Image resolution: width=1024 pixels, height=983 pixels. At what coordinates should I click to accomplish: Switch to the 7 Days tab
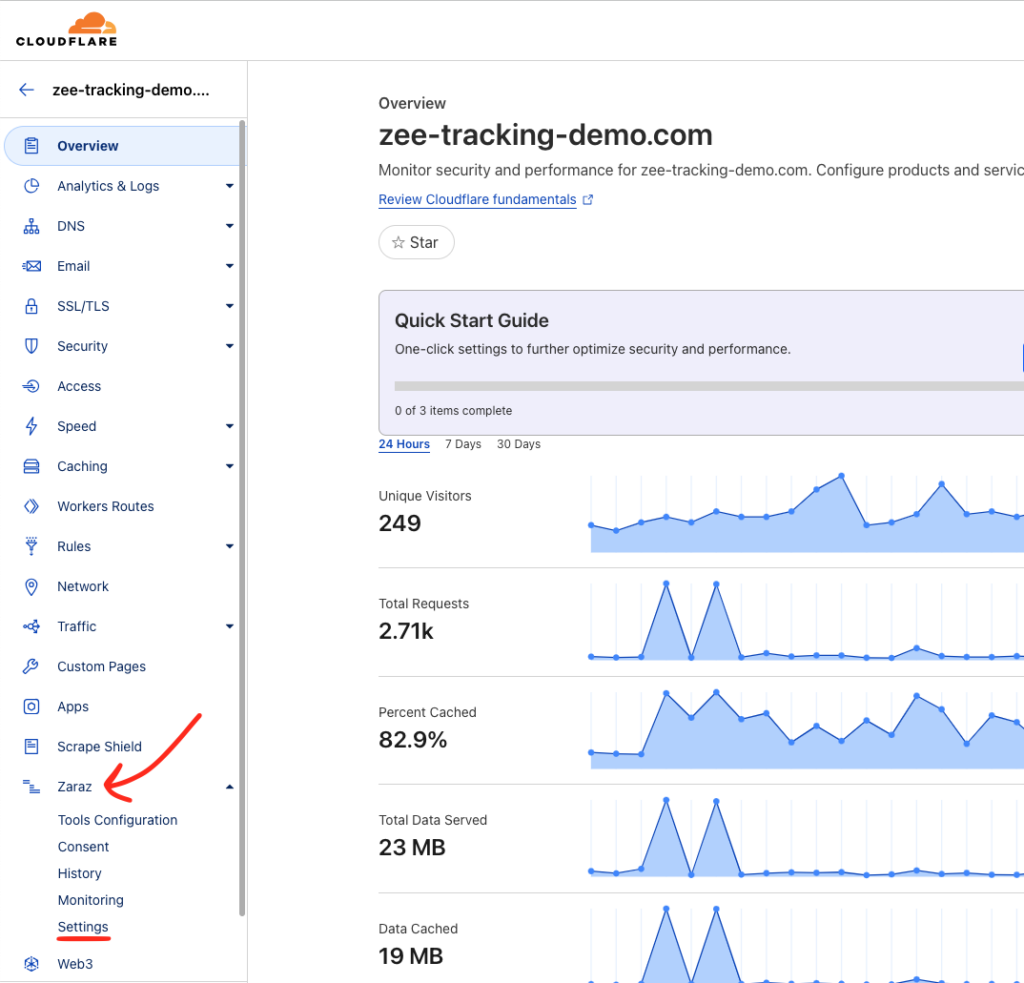click(x=463, y=444)
